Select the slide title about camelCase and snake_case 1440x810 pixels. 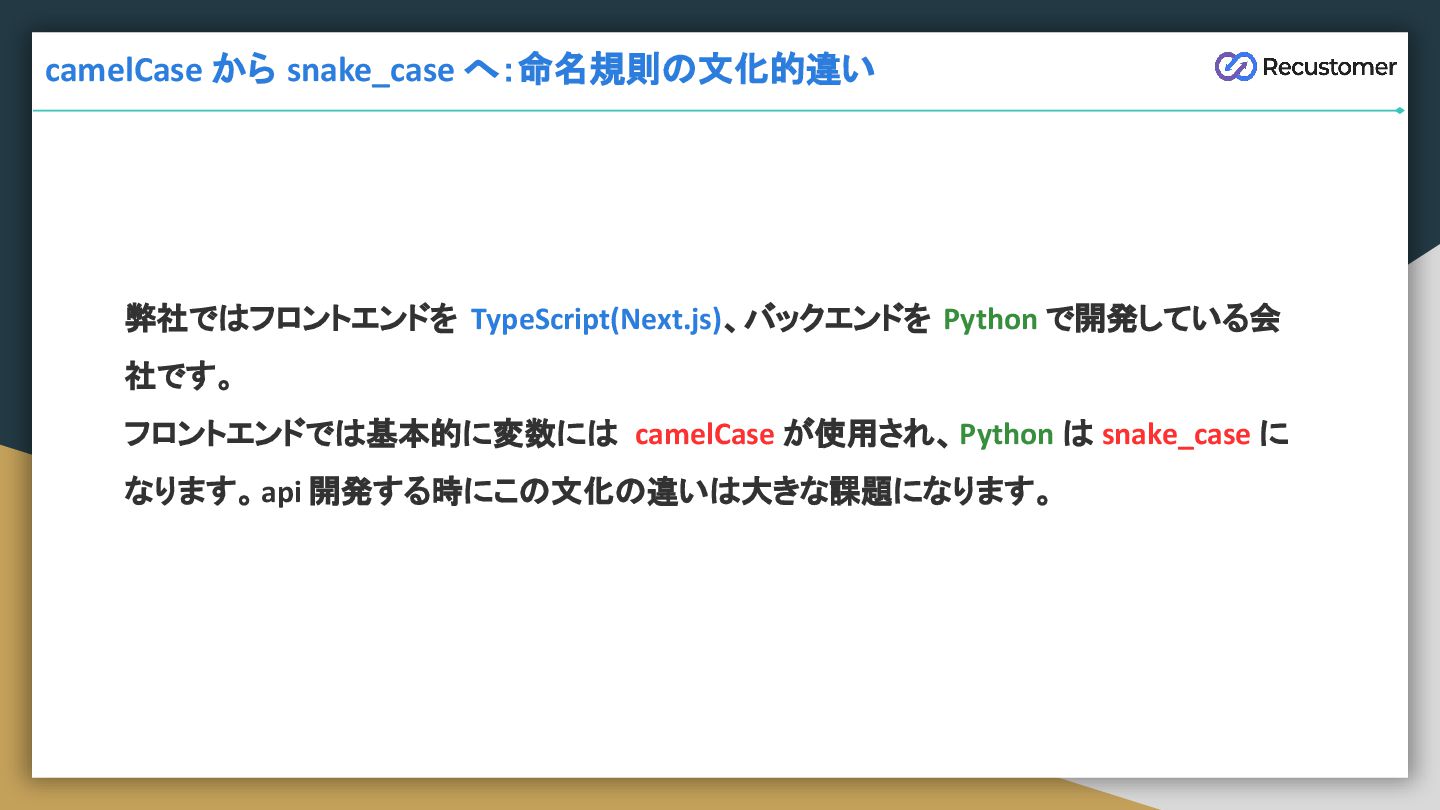pos(460,70)
